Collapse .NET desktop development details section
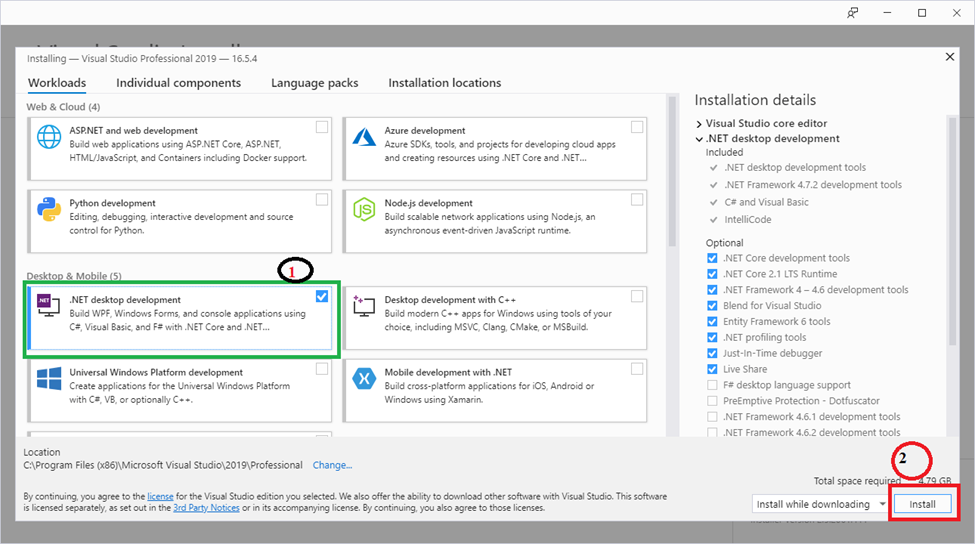The height and width of the screenshot is (544, 975). pos(699,139)
